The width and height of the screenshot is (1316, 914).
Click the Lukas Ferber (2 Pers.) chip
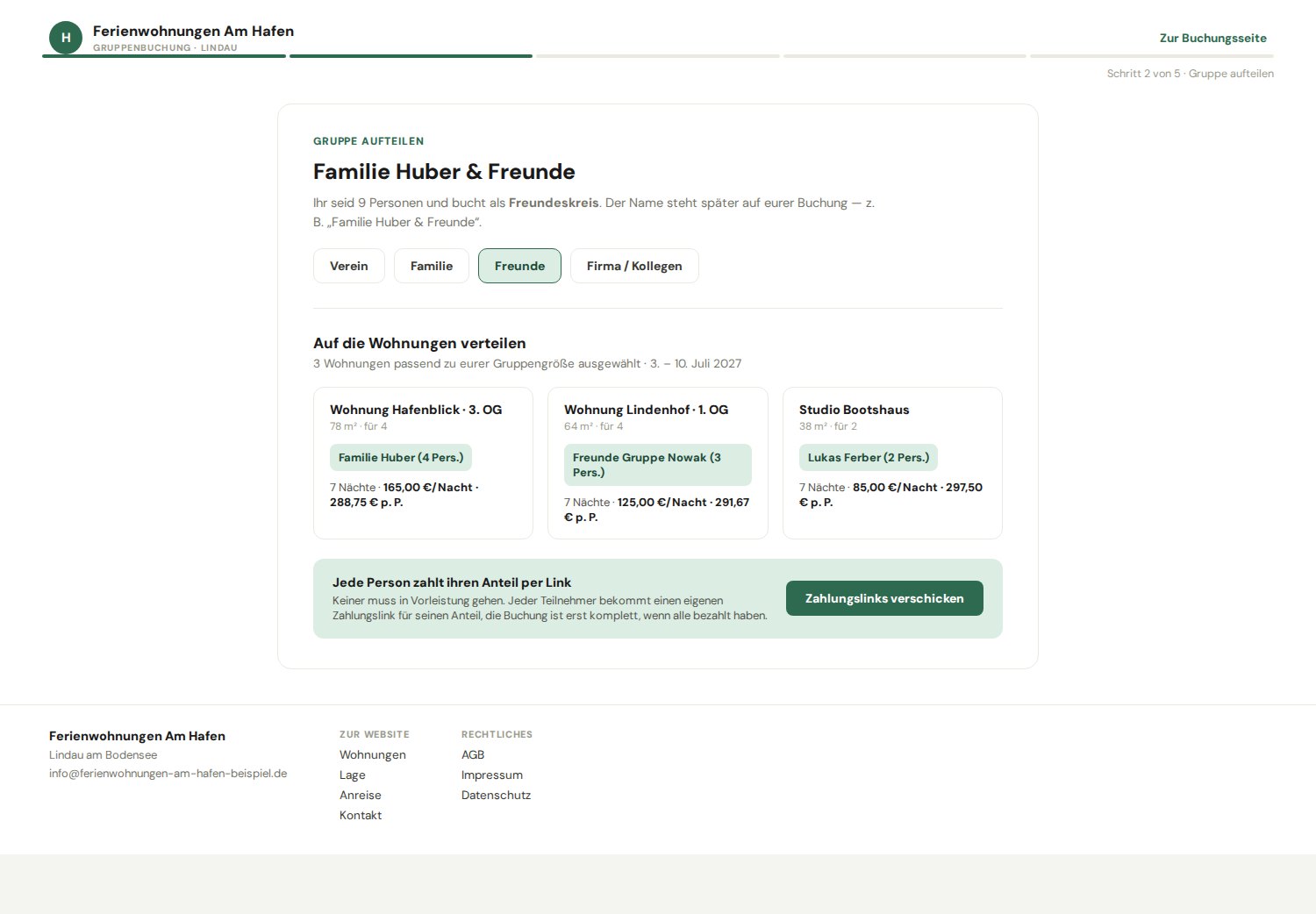[x=869, y=457]
